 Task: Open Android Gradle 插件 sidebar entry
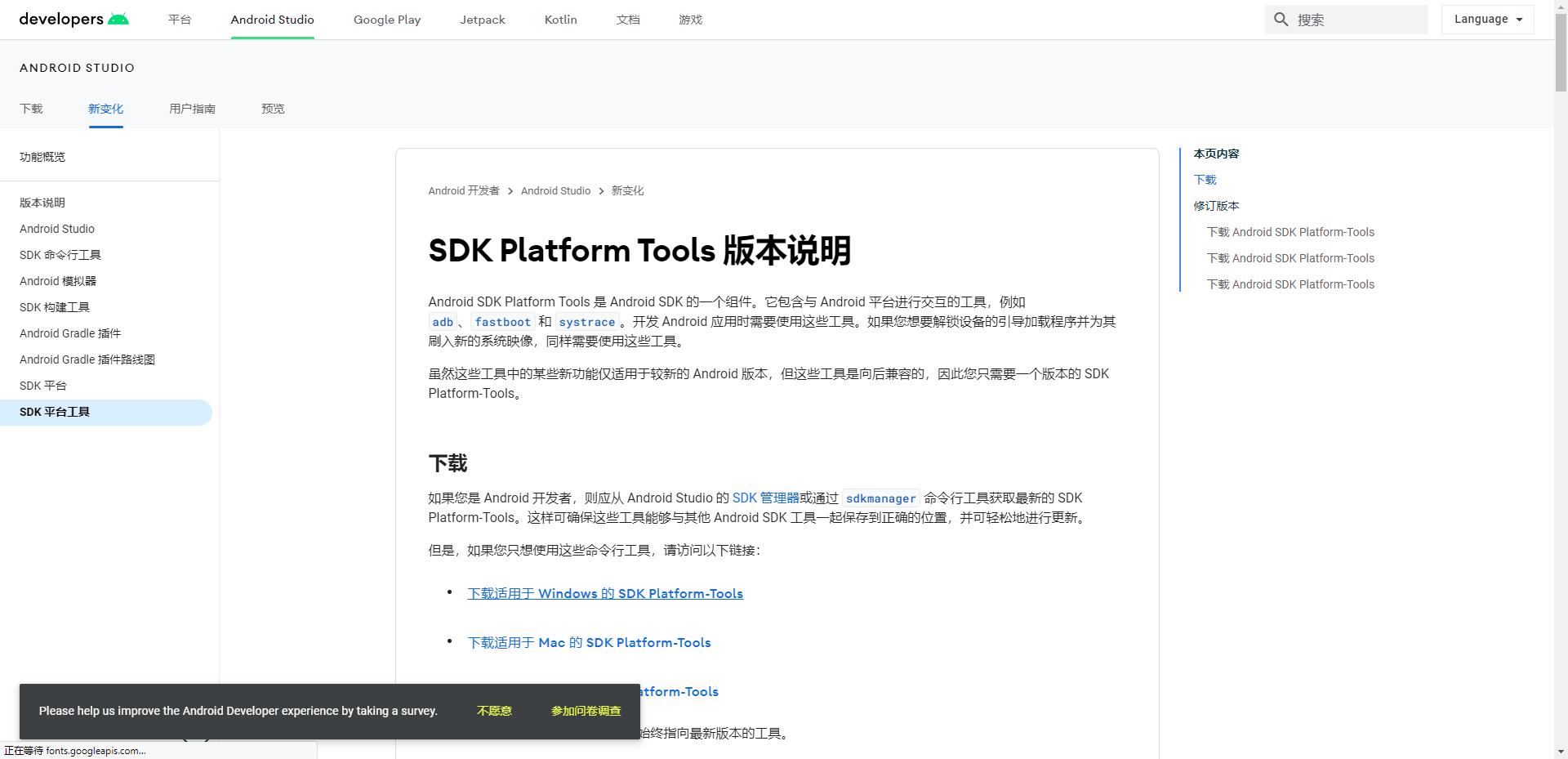[70, 333]
